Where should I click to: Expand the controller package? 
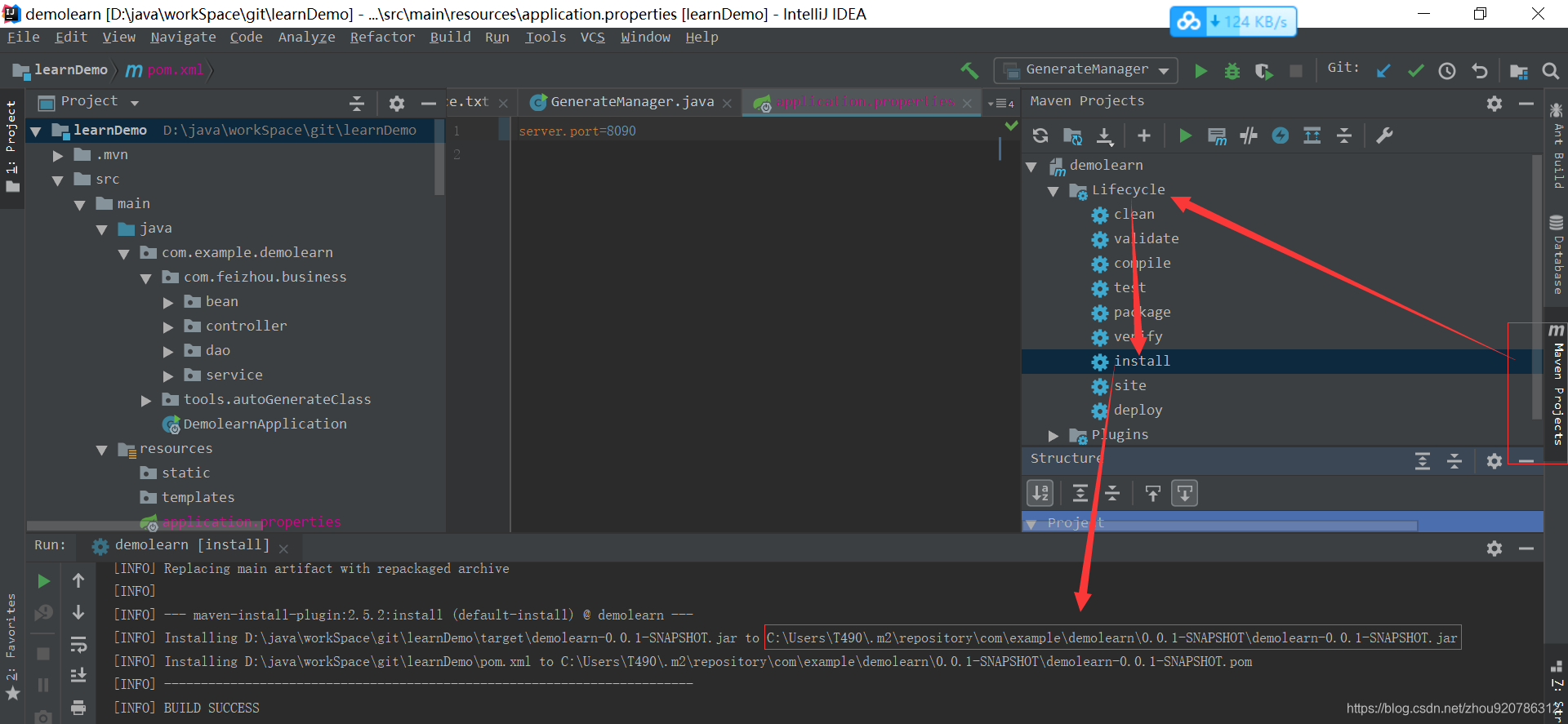[x=168, y=327]
